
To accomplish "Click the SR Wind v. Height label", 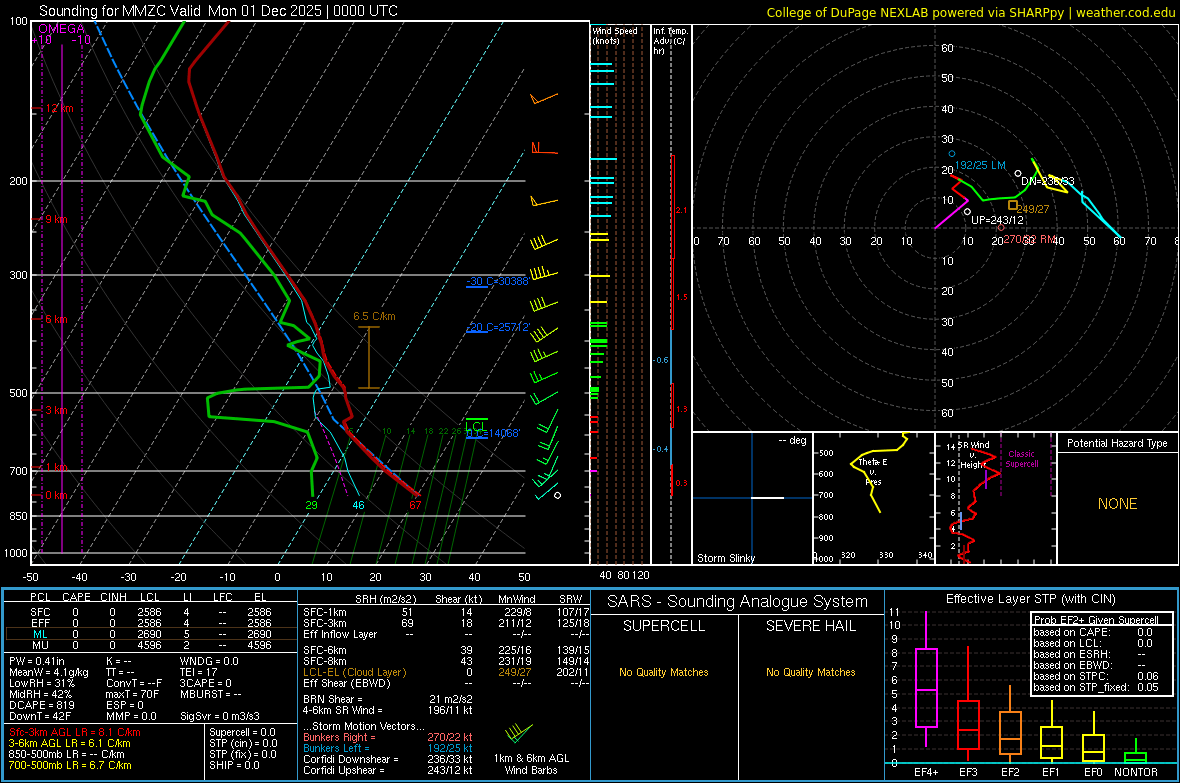I will [x=973, y=455].
